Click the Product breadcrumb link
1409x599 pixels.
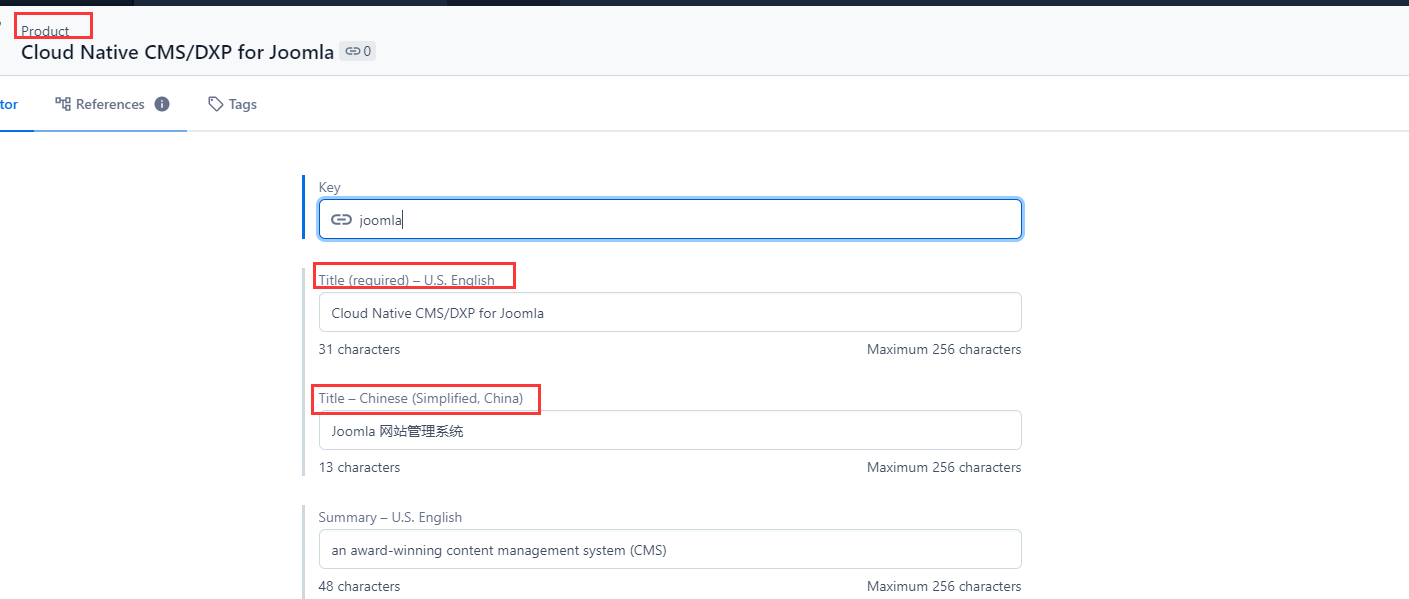click(x=47, y=31)
